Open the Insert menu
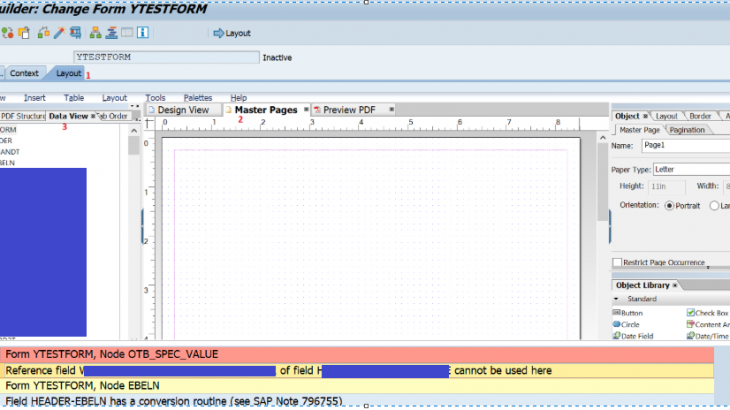Screen dimensions: 730x410 click(34, 98)
